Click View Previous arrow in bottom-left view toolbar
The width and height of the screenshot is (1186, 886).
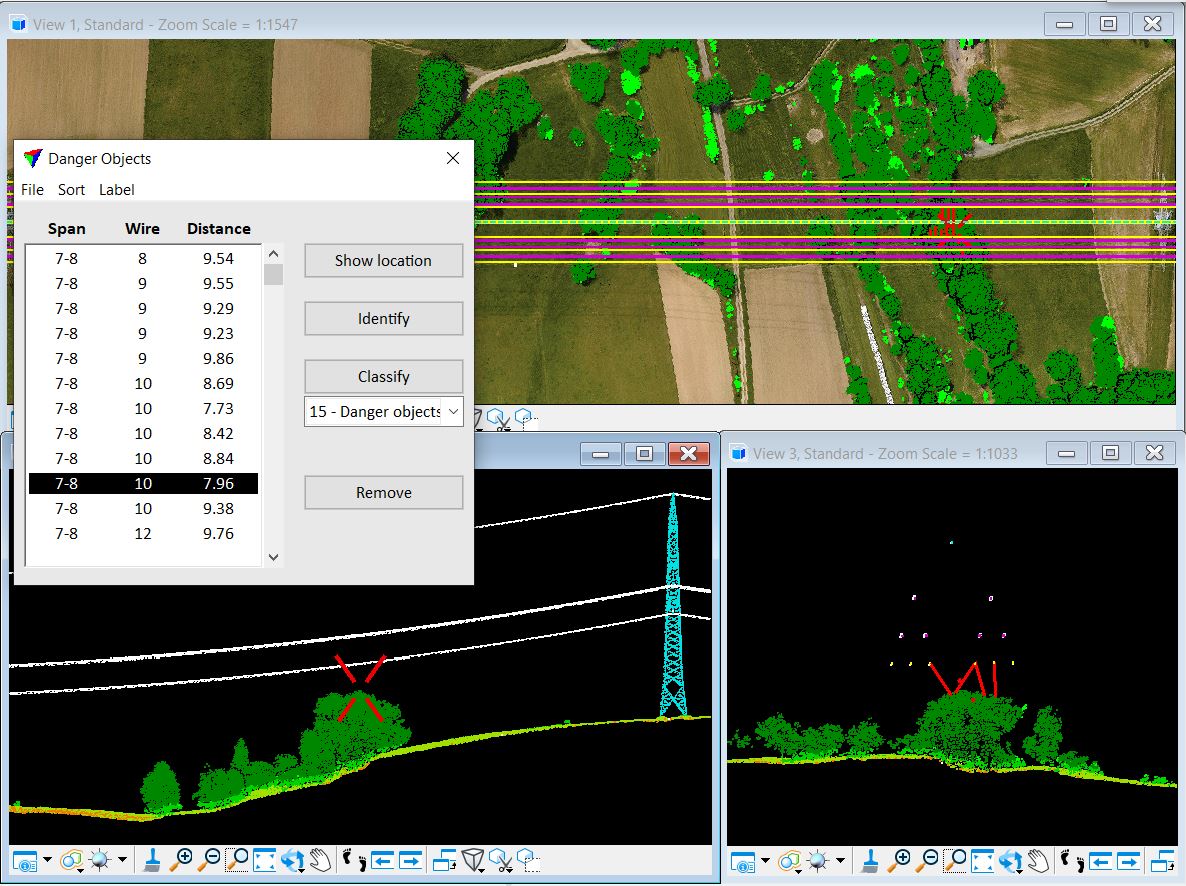click(x=382, y=860)
